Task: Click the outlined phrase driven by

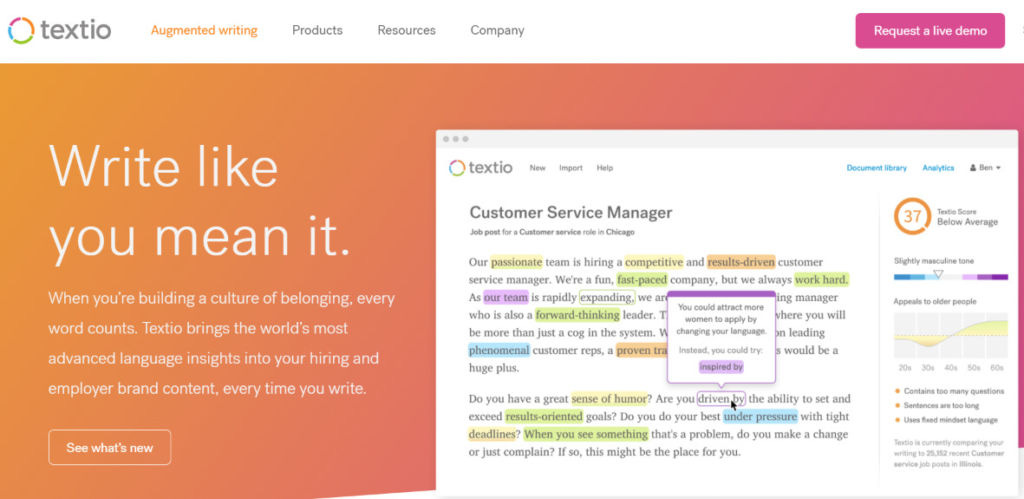Action: point(721,398)
